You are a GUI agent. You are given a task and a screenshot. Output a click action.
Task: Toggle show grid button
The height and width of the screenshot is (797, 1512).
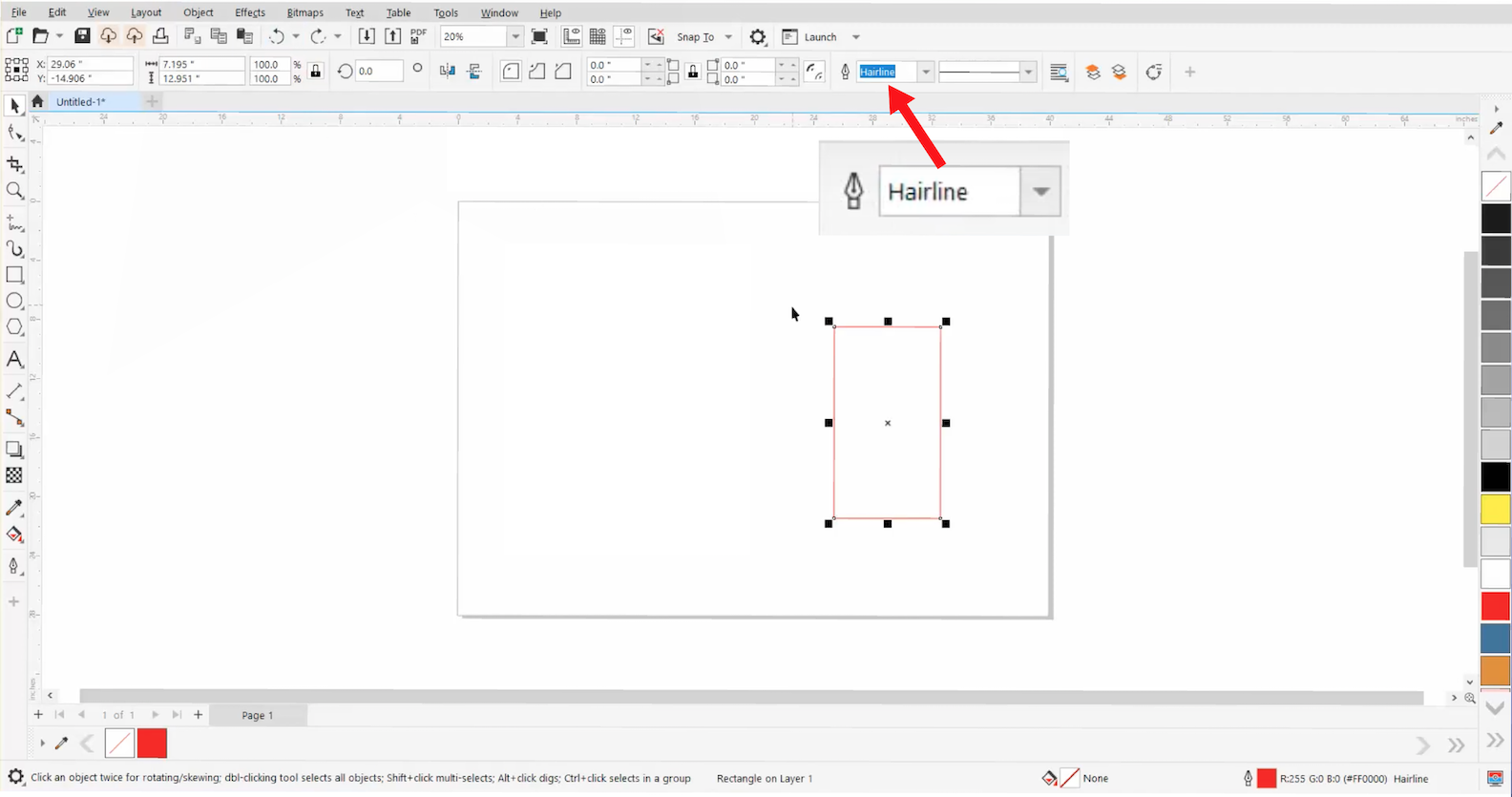pos(598,36)
